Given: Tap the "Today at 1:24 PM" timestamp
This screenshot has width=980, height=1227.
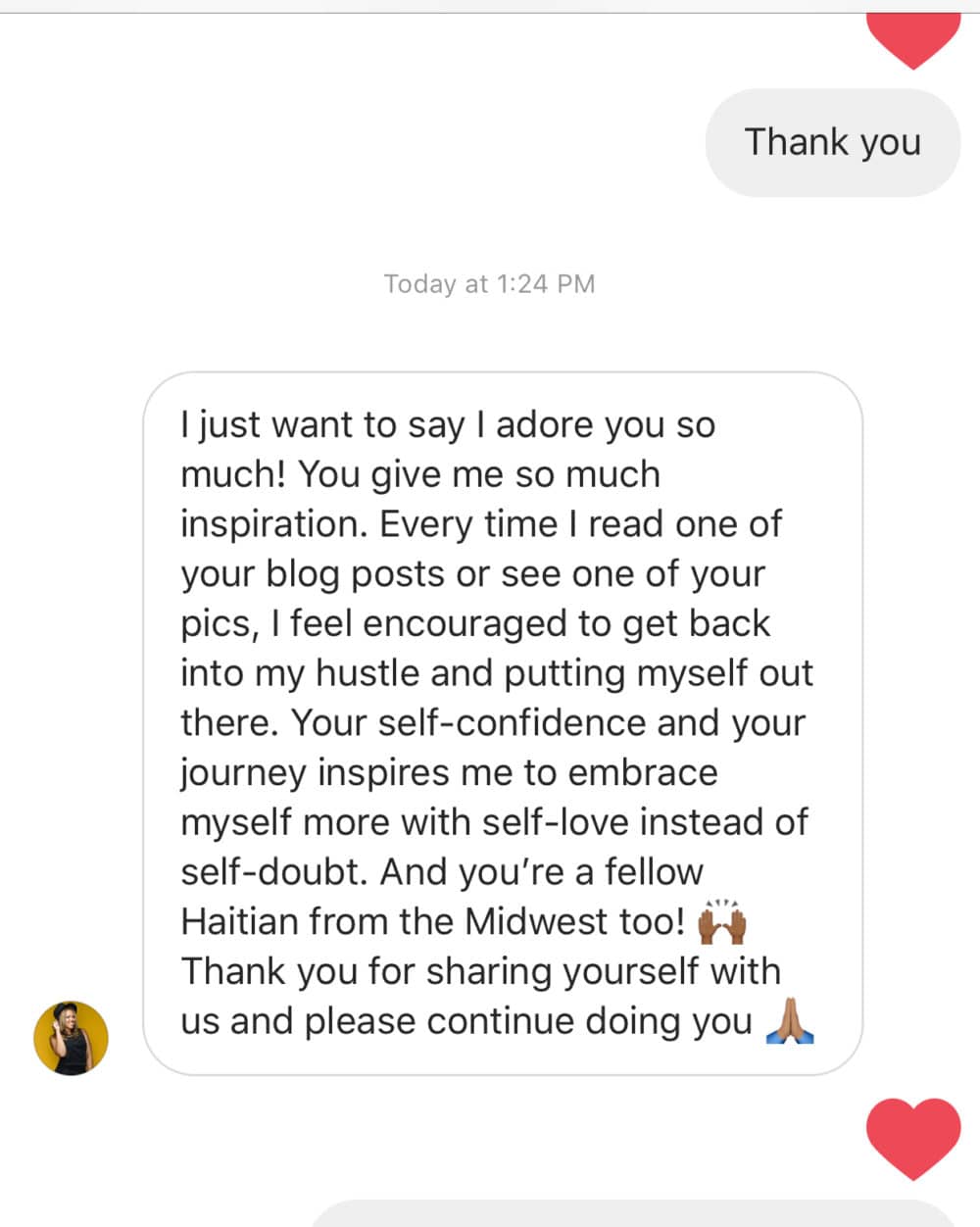Looking at the screenshot, I should (x=489, y=284).
